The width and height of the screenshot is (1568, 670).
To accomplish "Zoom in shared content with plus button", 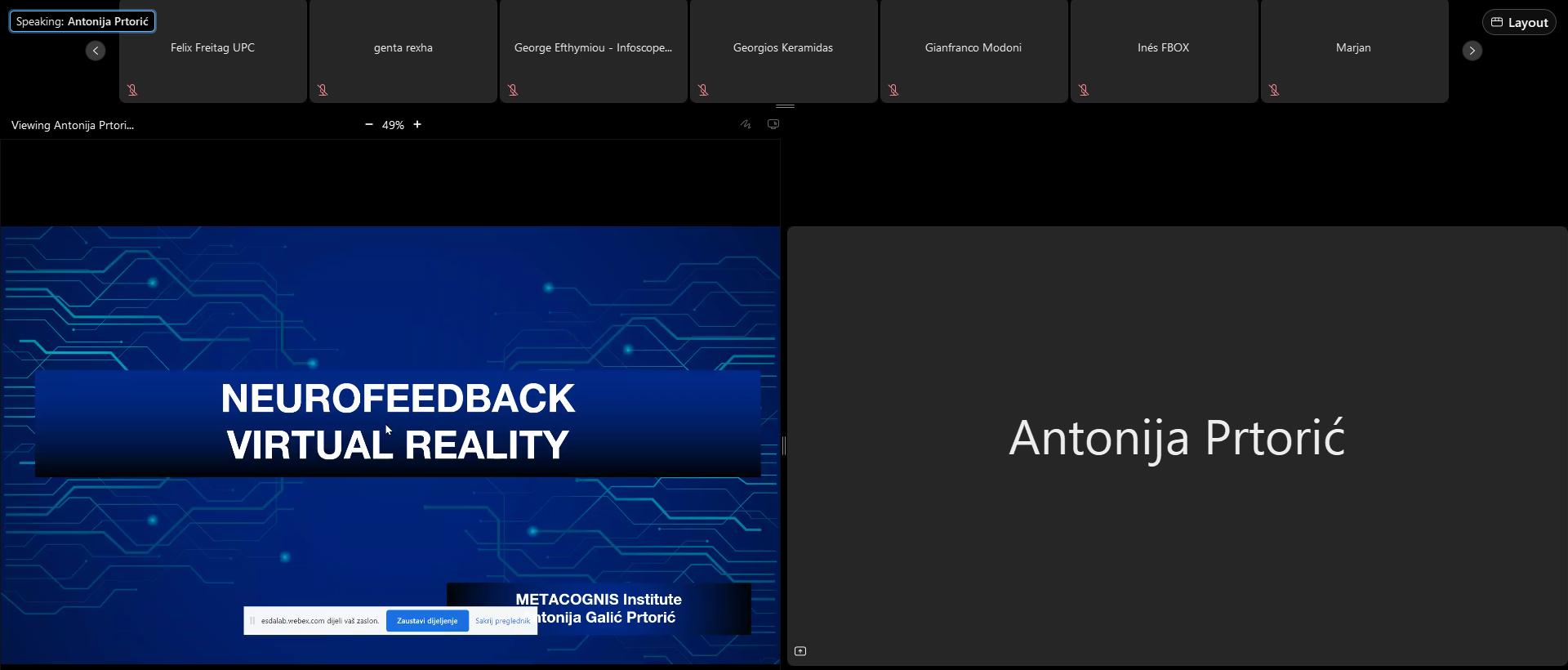I will [417, 125].
